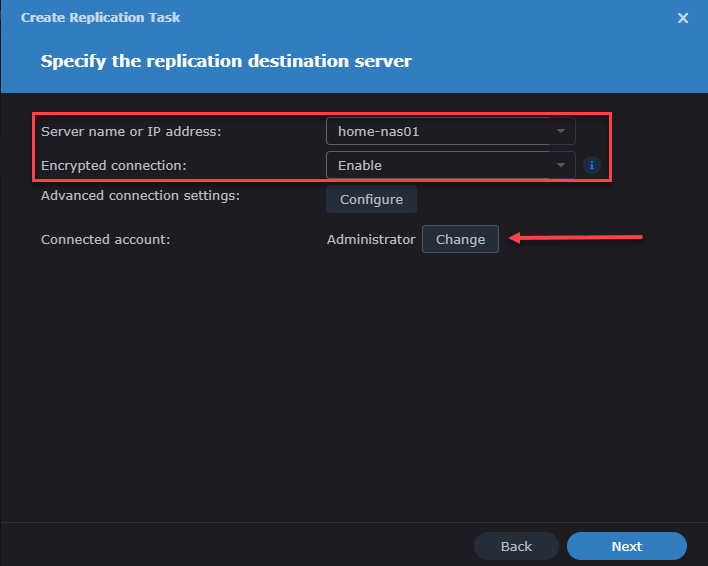Viewport: 708px width, 566px height.
Task: Change the connected account
Action: point(460,239)
